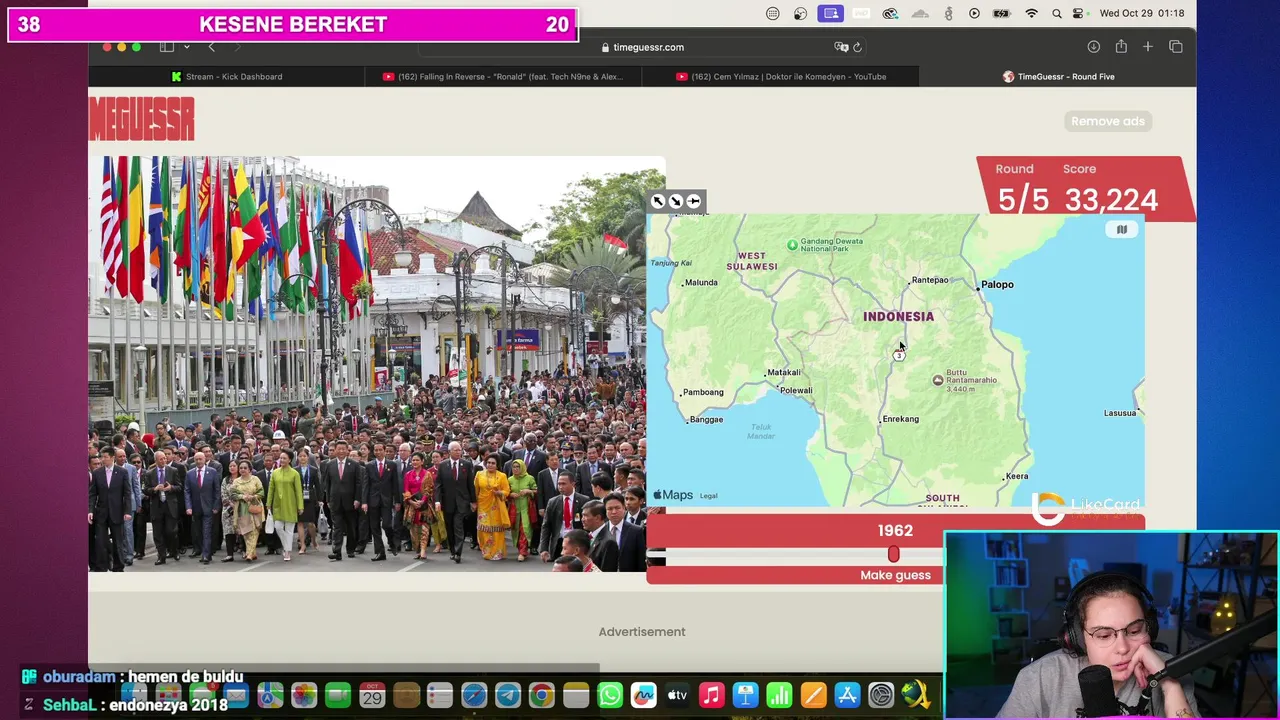1280x720 pixels.
Task: Open Apple TV from the Dock
Action: (677, 695)
